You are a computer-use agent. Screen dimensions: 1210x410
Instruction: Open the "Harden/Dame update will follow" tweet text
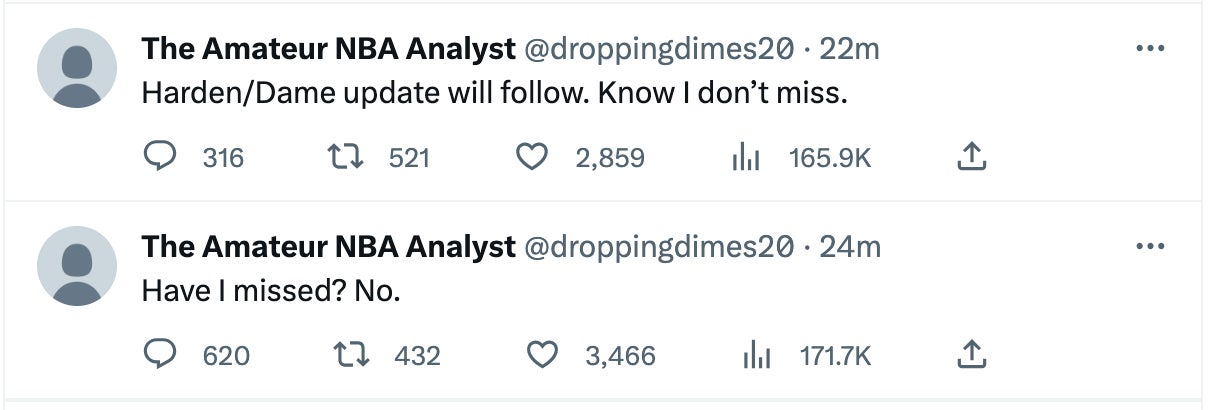pyautogui.click(x=494, y=93)
